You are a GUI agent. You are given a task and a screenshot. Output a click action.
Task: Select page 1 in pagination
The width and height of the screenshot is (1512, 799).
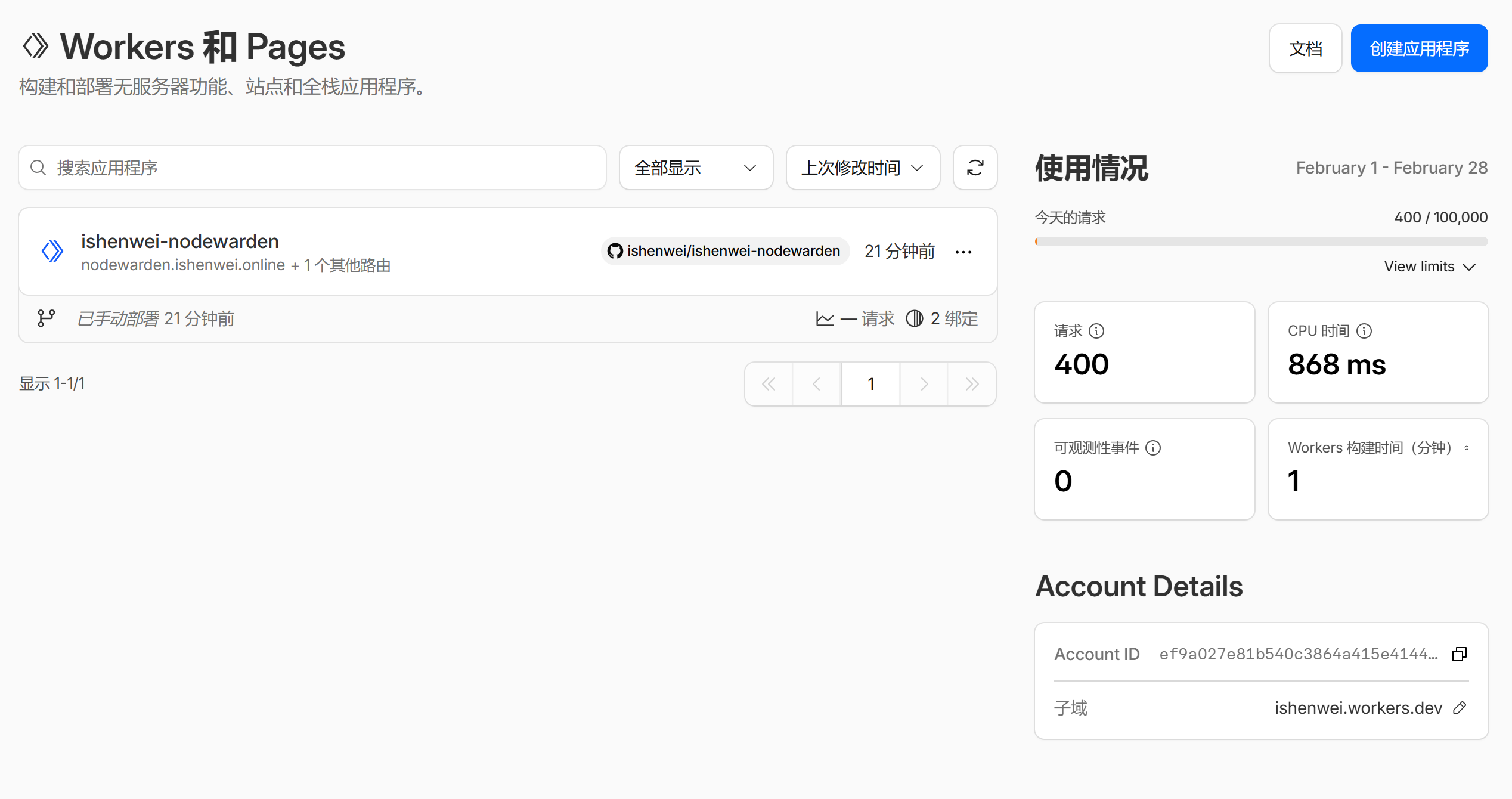click(x=870, y=384)
